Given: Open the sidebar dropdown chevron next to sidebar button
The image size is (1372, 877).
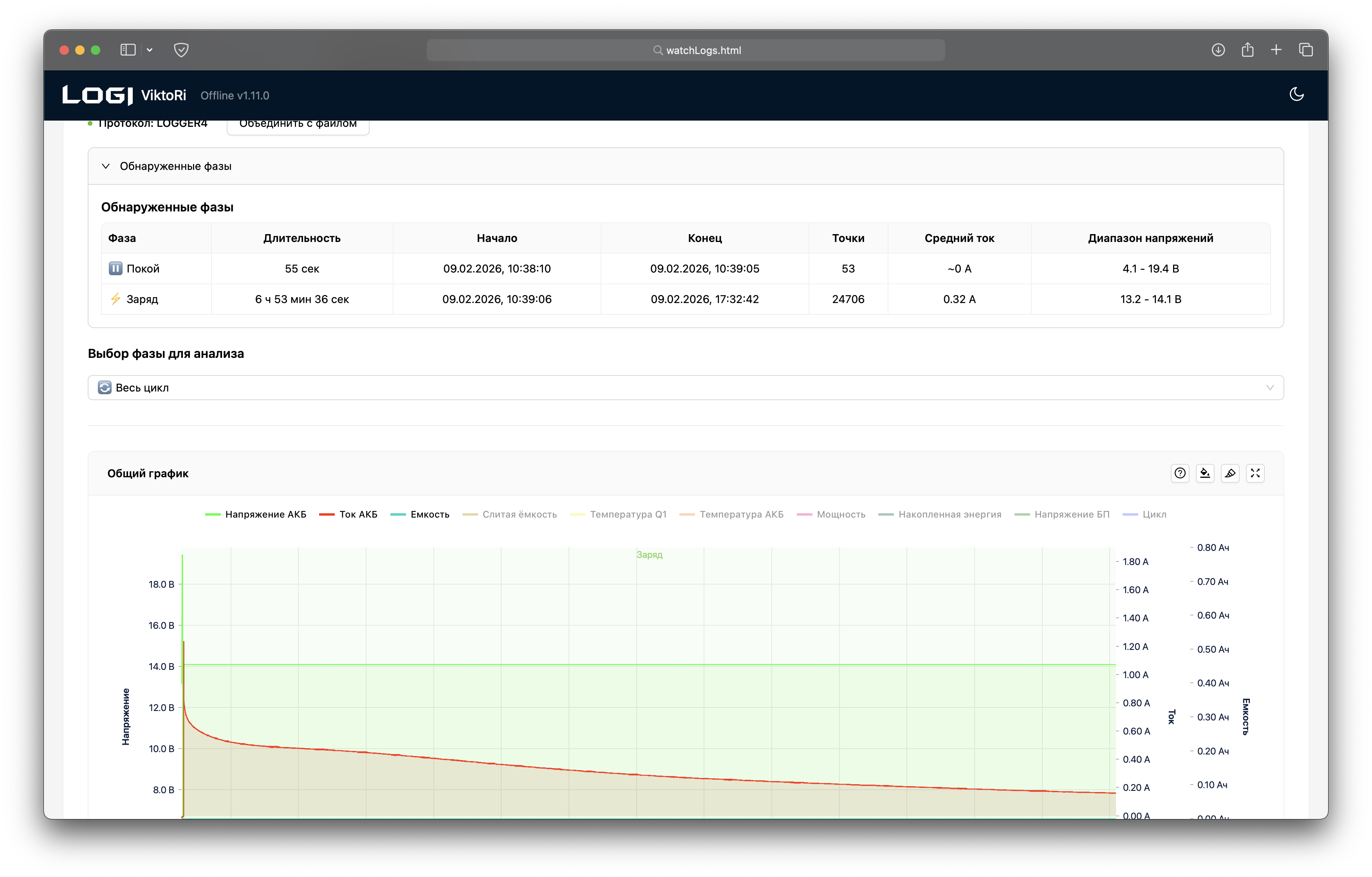Looking at the screenshot, I should 150,50.
